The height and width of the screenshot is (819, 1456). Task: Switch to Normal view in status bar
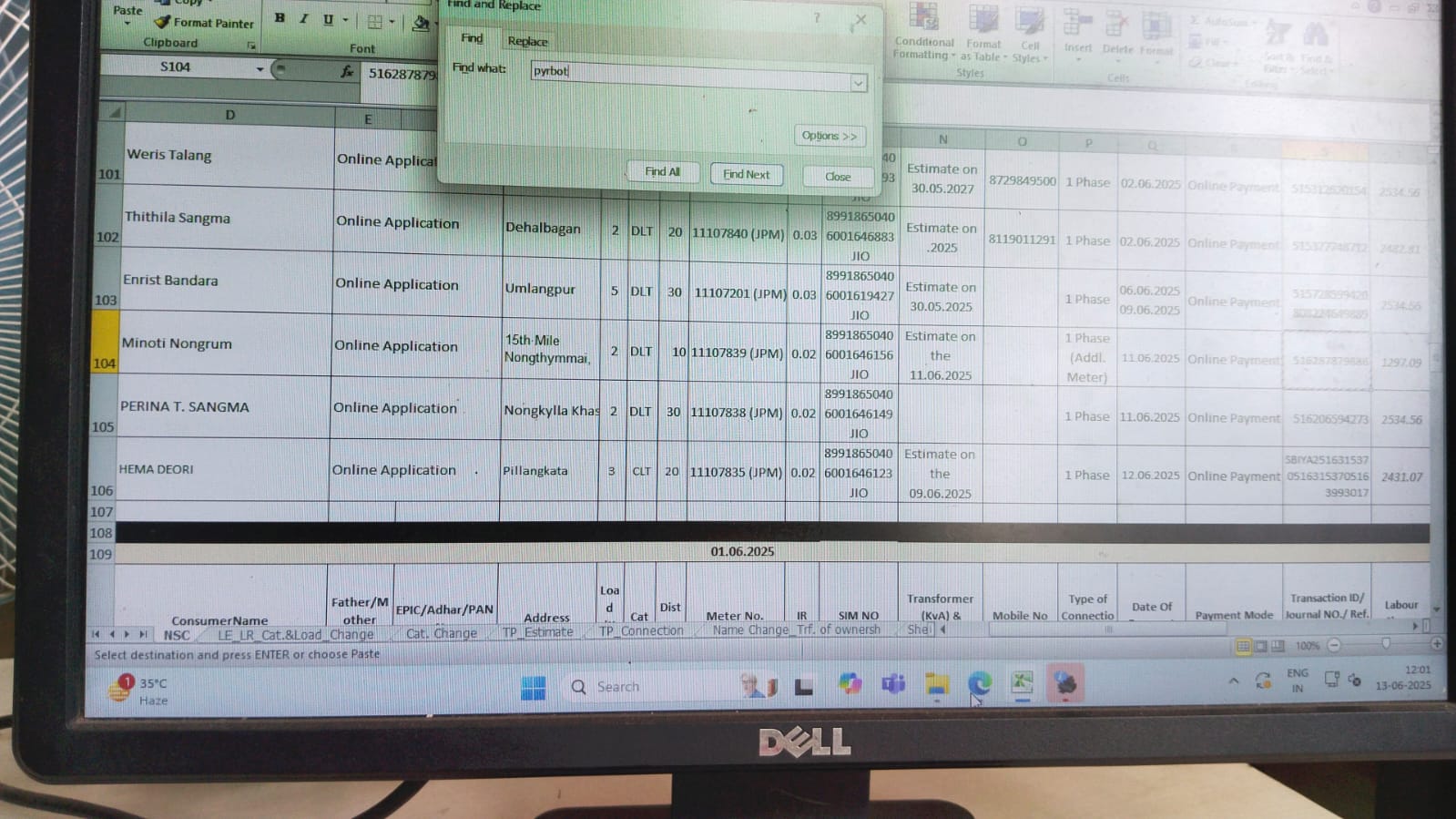1243,647
